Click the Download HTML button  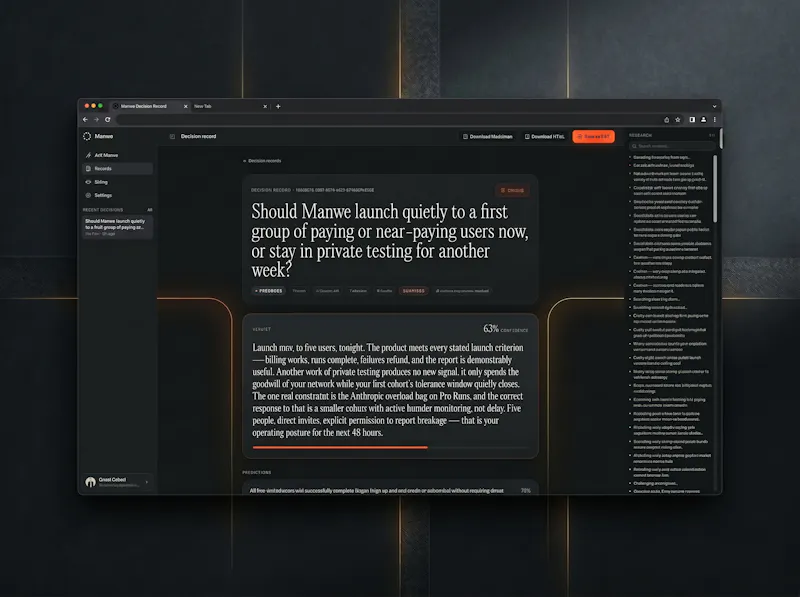tap(545, 136)
